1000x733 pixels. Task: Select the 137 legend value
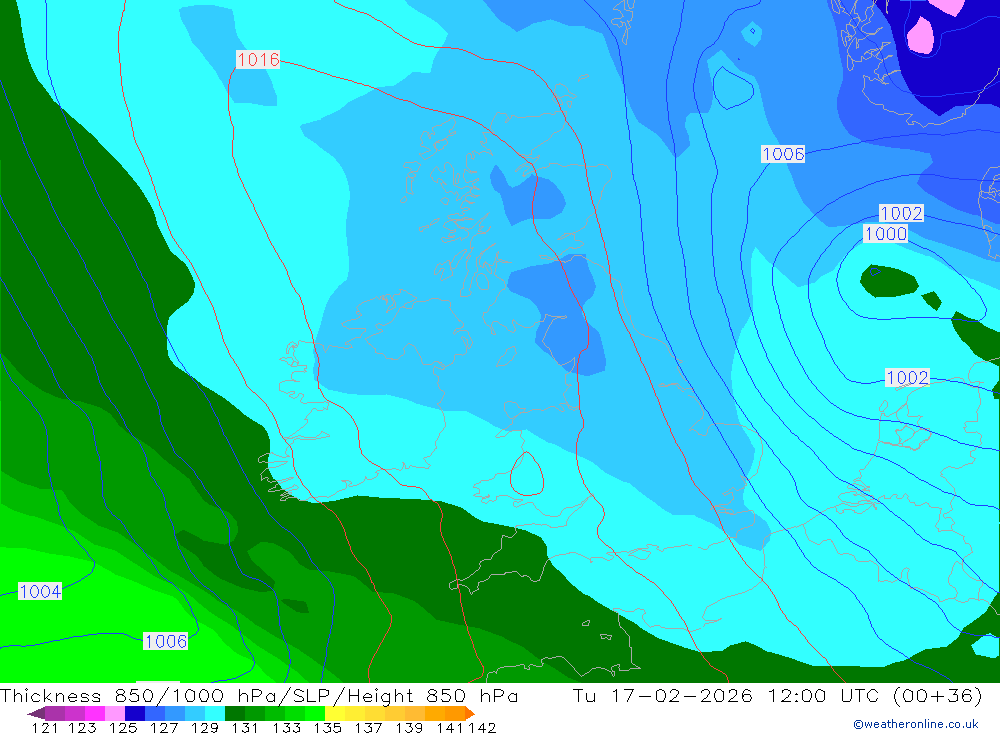point(368,727)
